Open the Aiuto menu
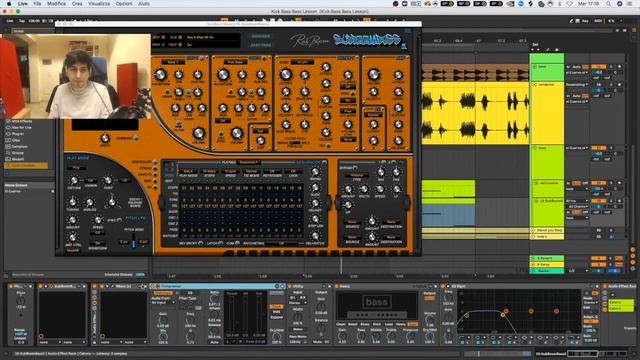 [144, 4]
